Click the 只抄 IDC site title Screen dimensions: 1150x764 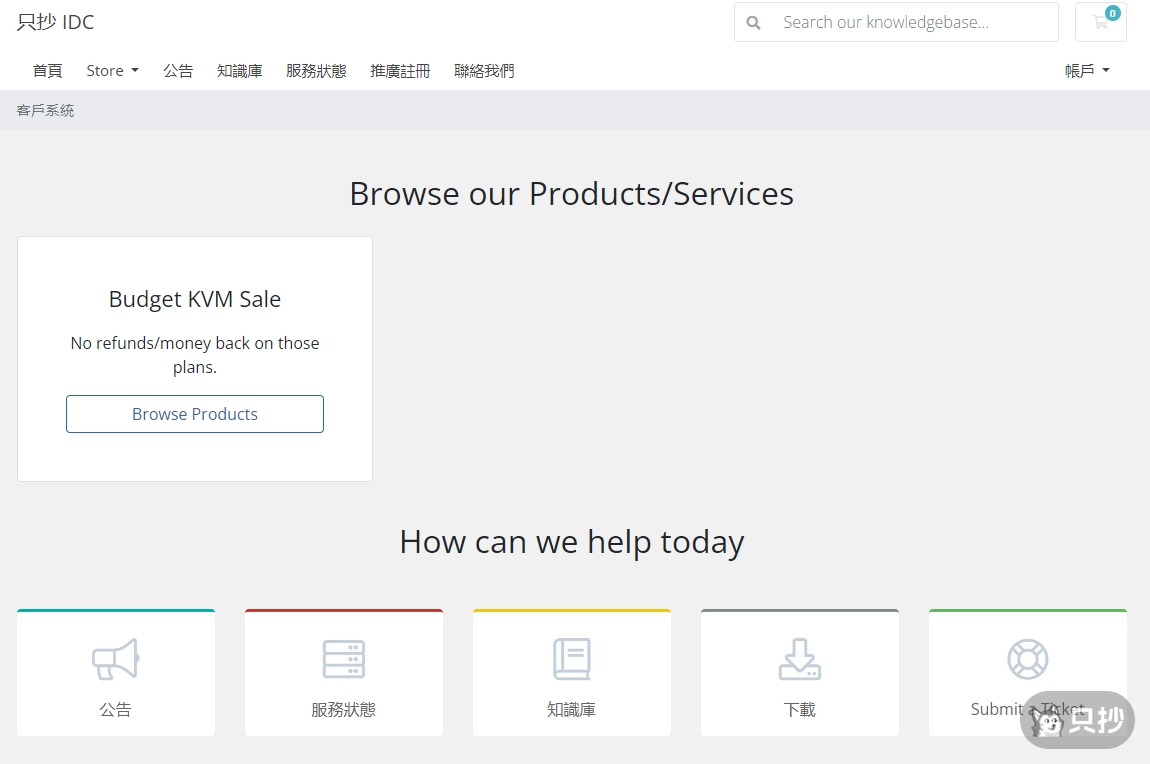coord(56,22)
